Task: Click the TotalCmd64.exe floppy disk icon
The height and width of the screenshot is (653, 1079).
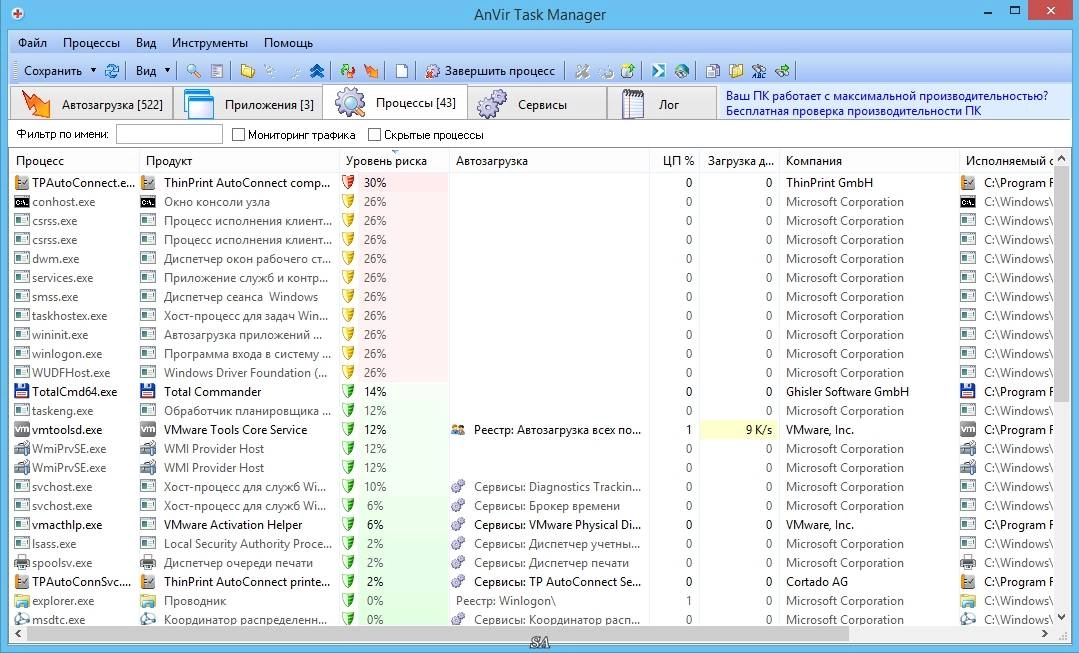Action: coord(22,392)
